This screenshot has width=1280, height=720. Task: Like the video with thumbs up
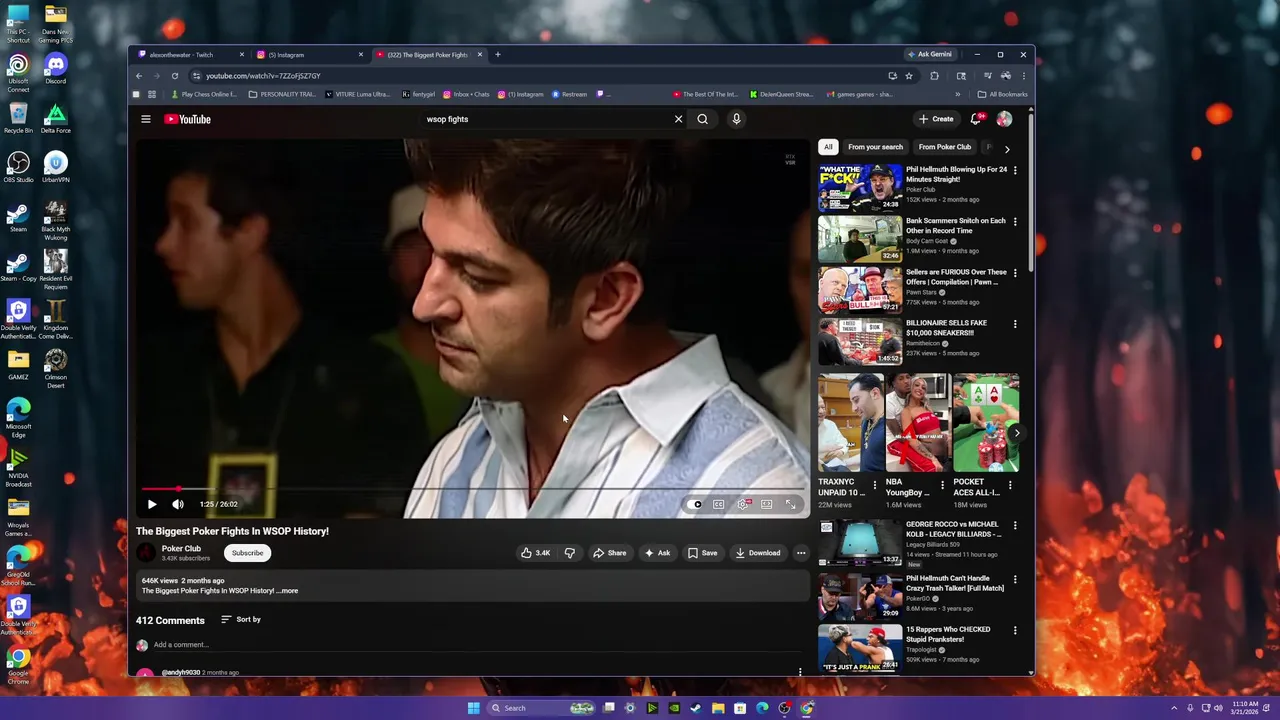[x=536, y=553]
